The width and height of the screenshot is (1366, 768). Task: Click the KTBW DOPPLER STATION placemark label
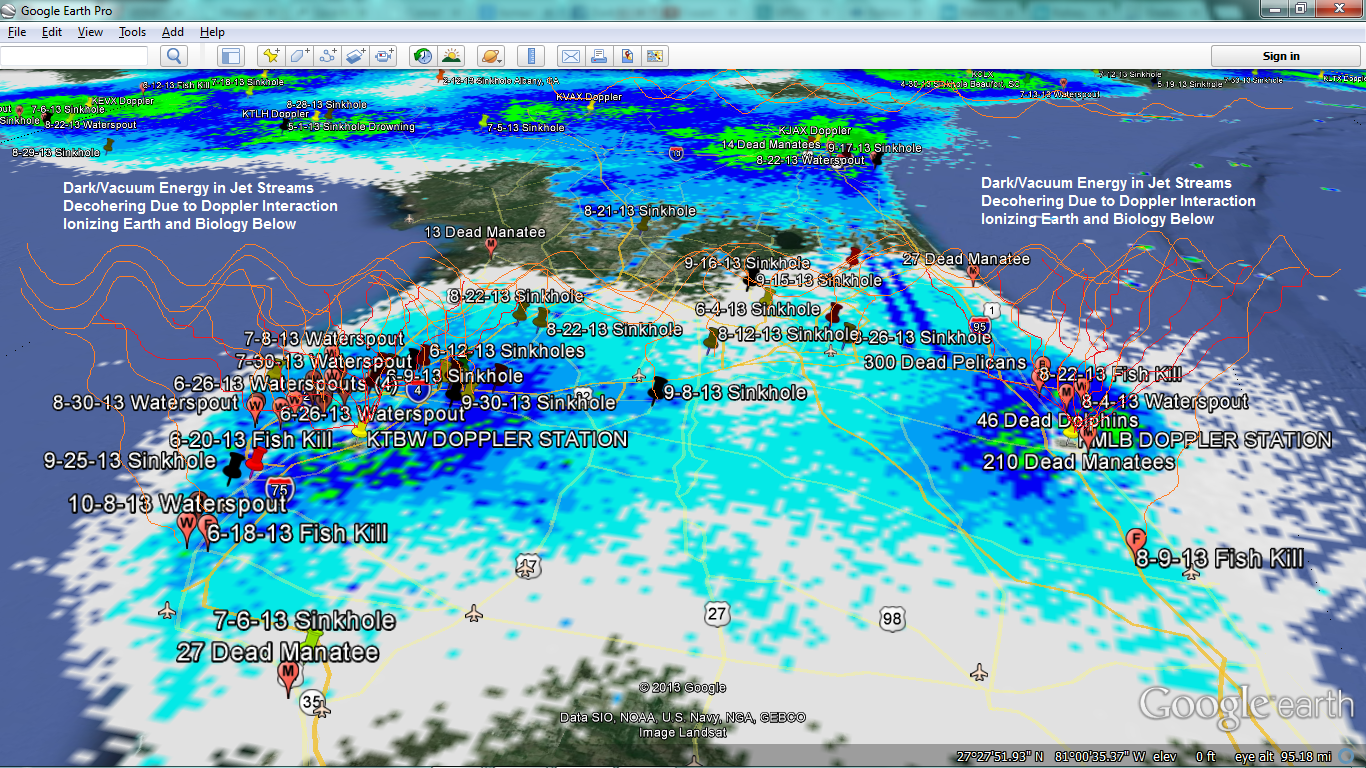(x=497, y=439)
